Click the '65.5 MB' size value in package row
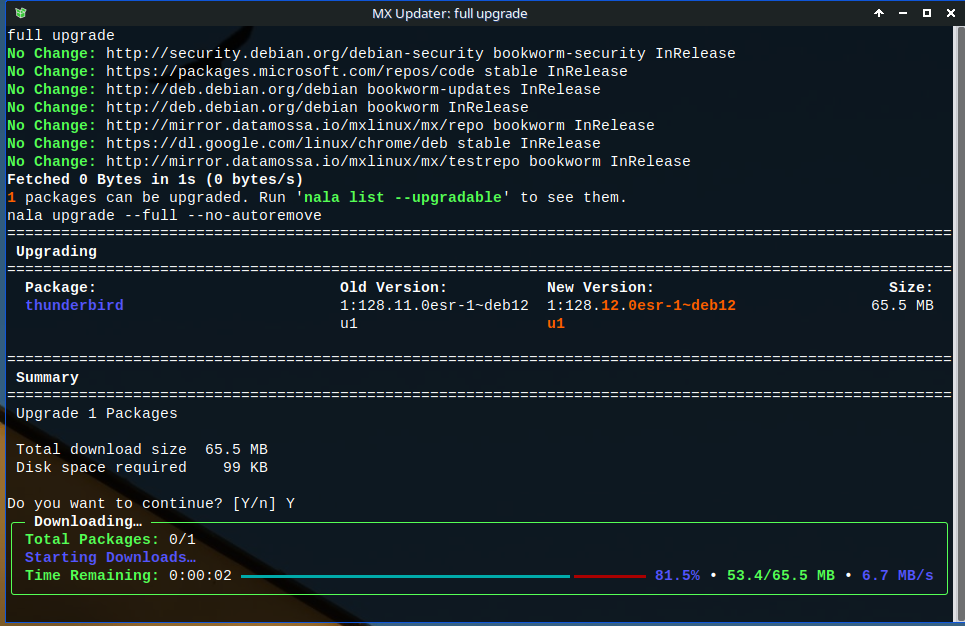The height and width of the screenshot is (626, 965). pyautogui.click(x=902, y=305)
